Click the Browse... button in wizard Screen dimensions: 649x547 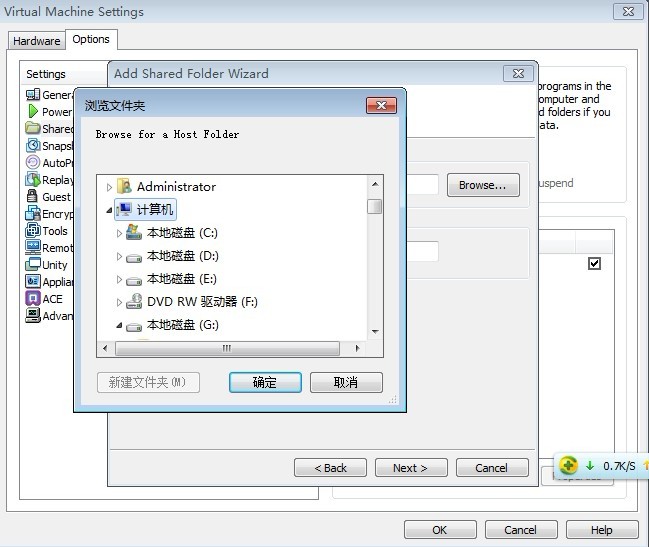[483, 185]
